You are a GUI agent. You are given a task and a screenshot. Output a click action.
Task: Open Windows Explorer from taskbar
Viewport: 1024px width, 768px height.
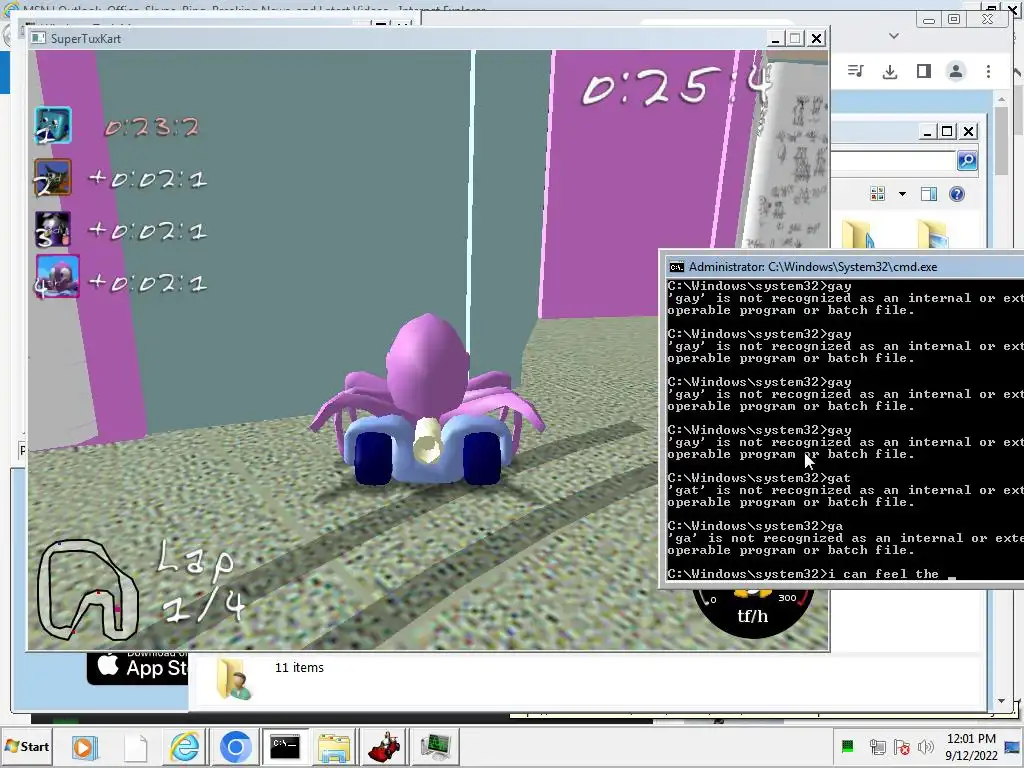coord(334,746)
